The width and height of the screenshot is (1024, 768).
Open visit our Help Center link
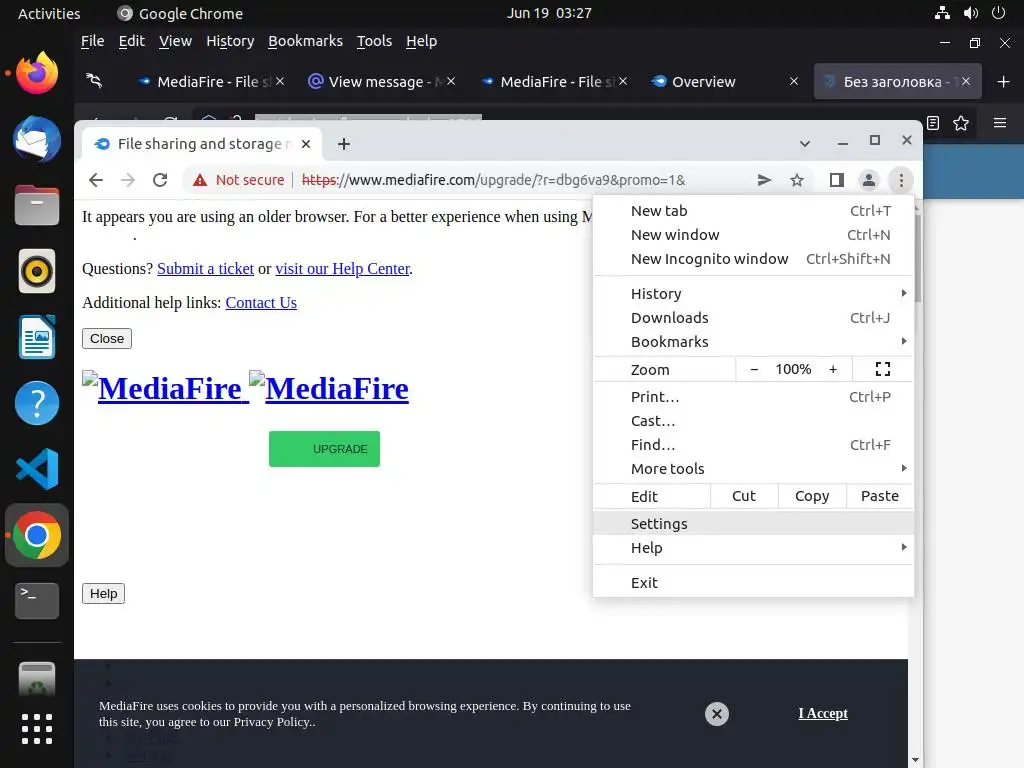point(342,269)
